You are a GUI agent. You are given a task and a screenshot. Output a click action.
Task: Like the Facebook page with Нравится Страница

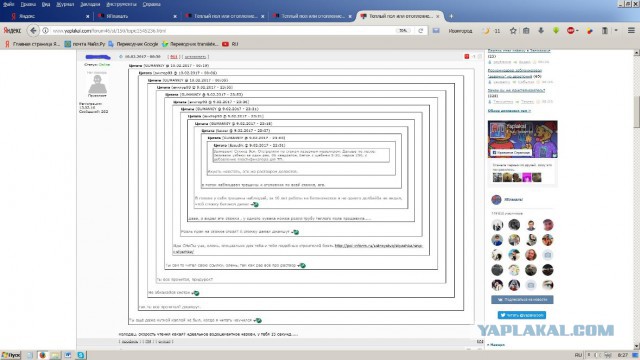[x=511, y=152]
